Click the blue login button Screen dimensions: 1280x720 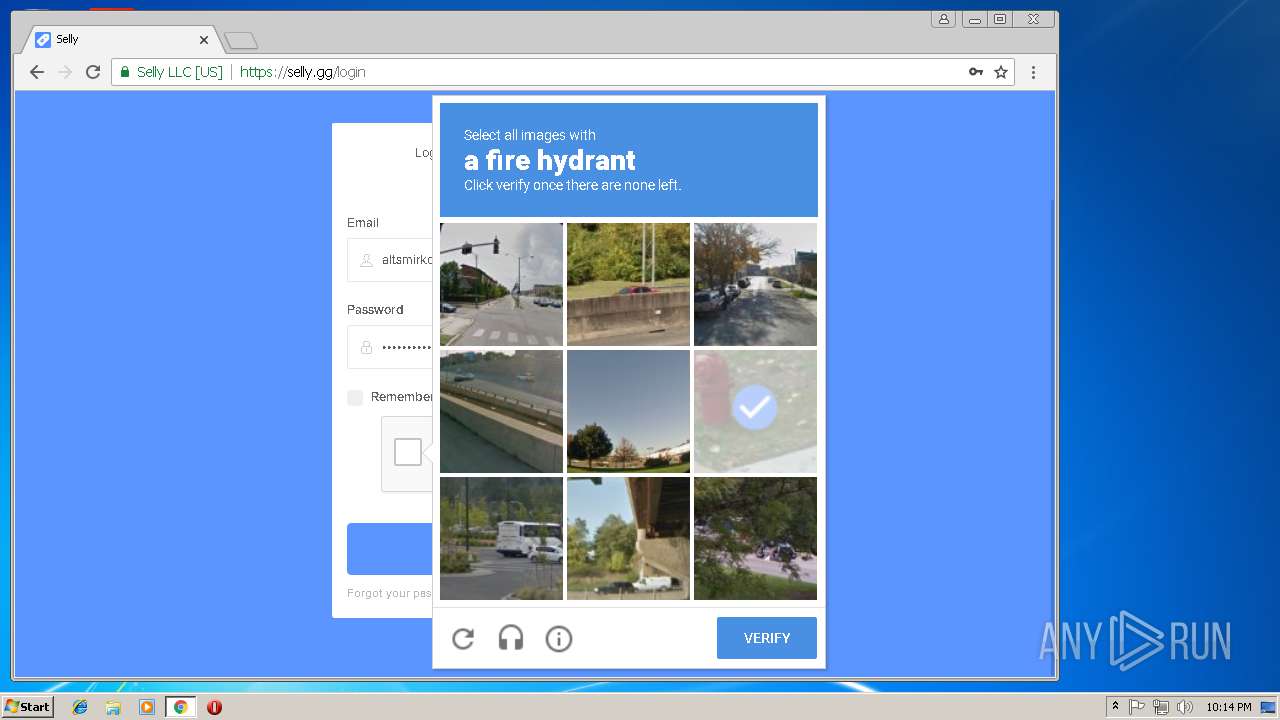[x=390, y=549]
